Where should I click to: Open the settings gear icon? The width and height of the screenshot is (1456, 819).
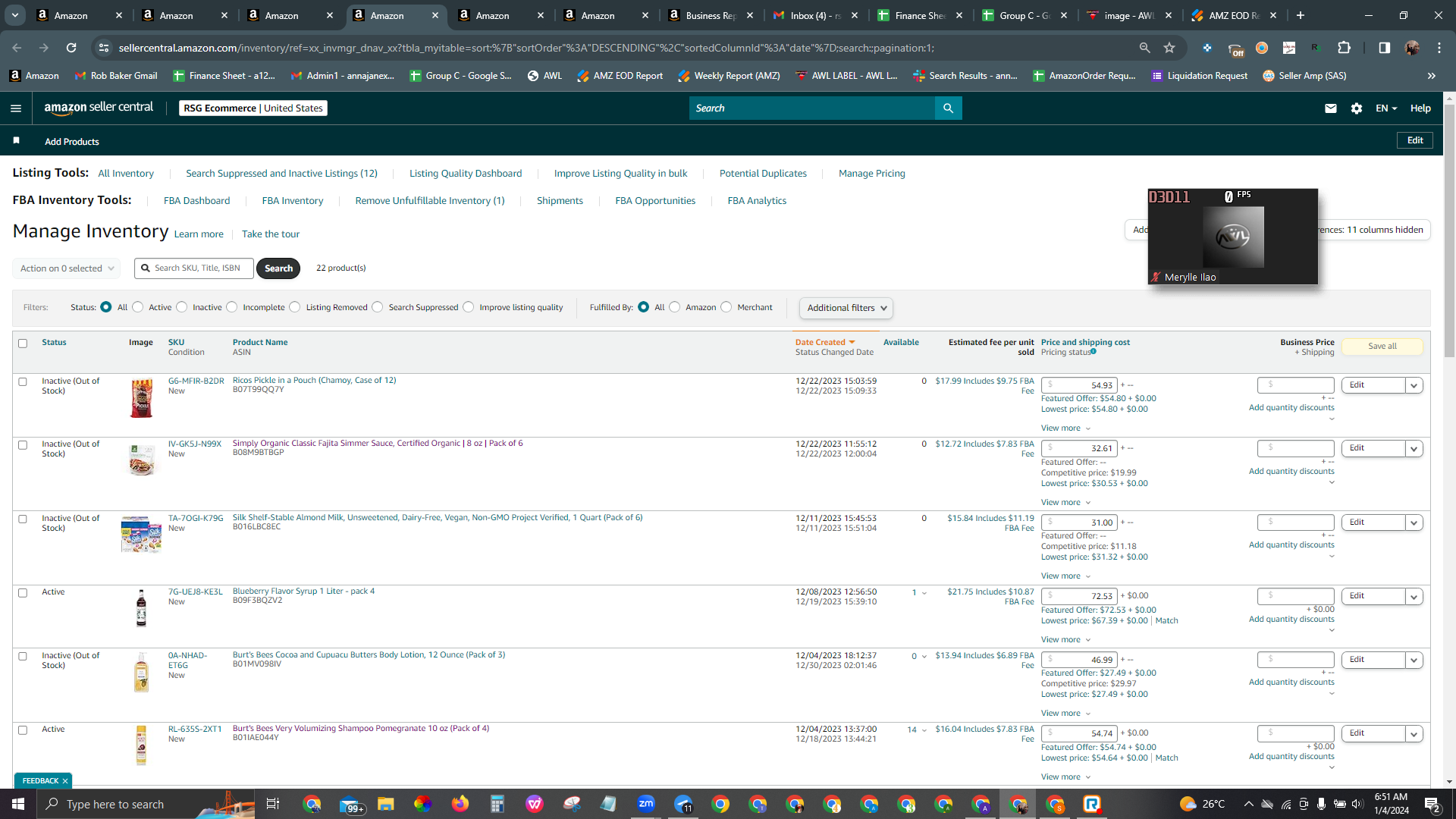(1357, 108)
